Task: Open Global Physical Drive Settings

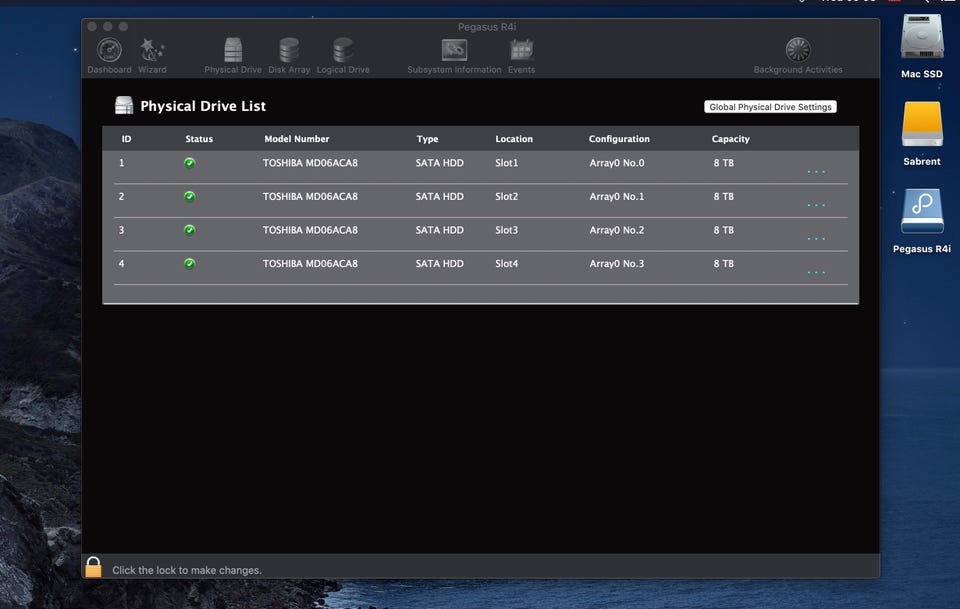Action: (x=770, y=107)
